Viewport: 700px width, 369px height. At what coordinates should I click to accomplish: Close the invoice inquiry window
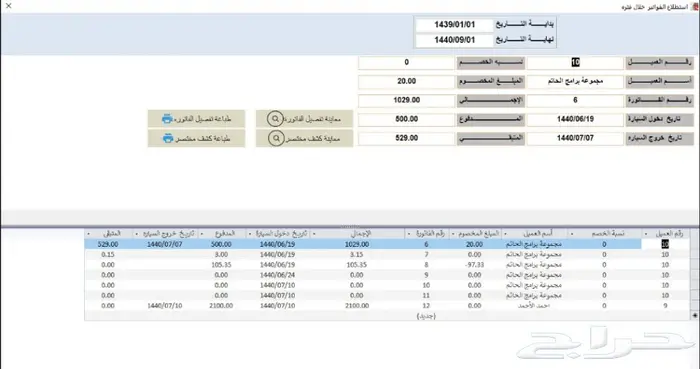point(8,6)
